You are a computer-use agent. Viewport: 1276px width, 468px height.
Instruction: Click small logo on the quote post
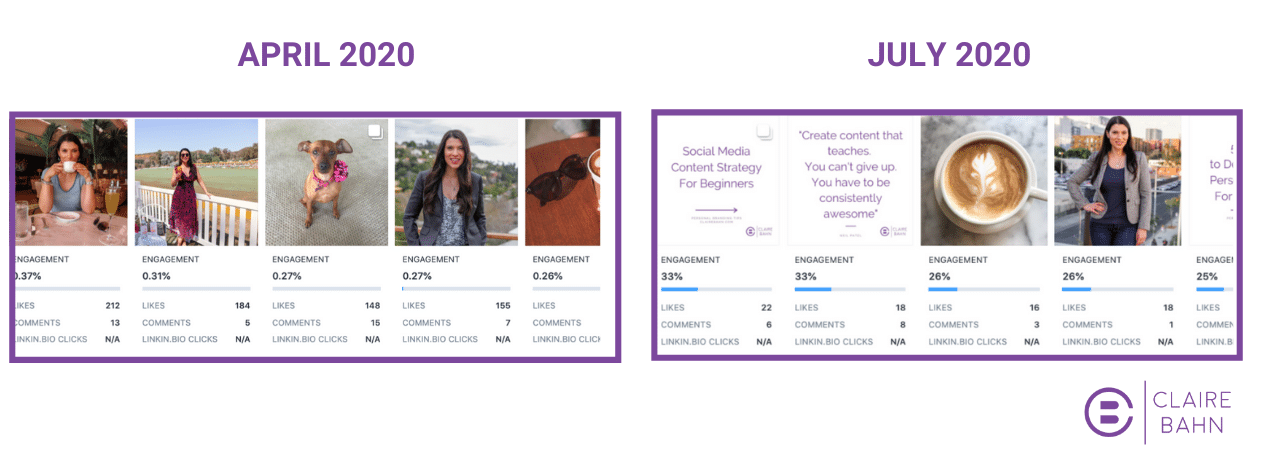coord(885,231)
